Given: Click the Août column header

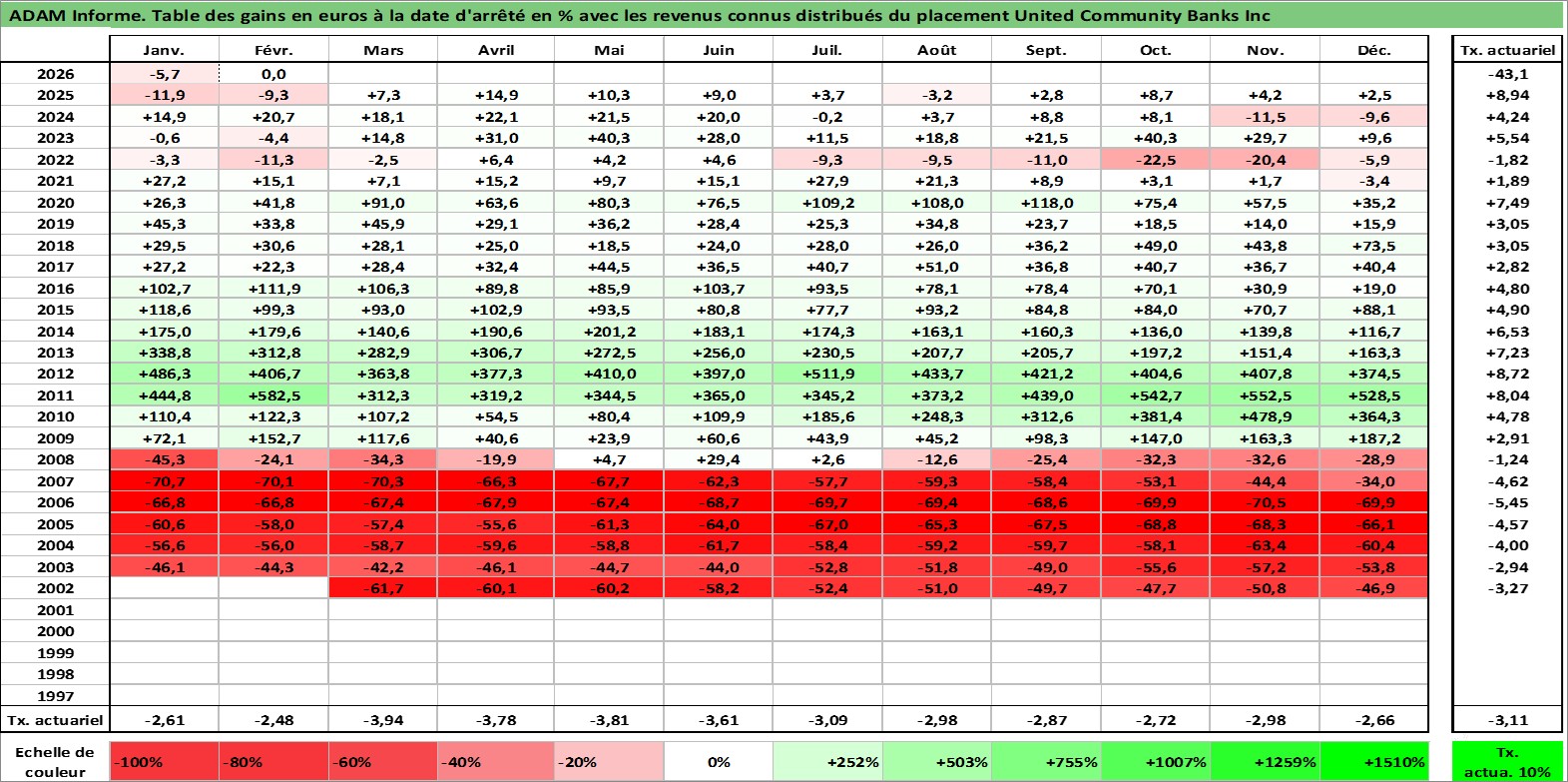Looking at the screenshot, I should tap(937, 50).
